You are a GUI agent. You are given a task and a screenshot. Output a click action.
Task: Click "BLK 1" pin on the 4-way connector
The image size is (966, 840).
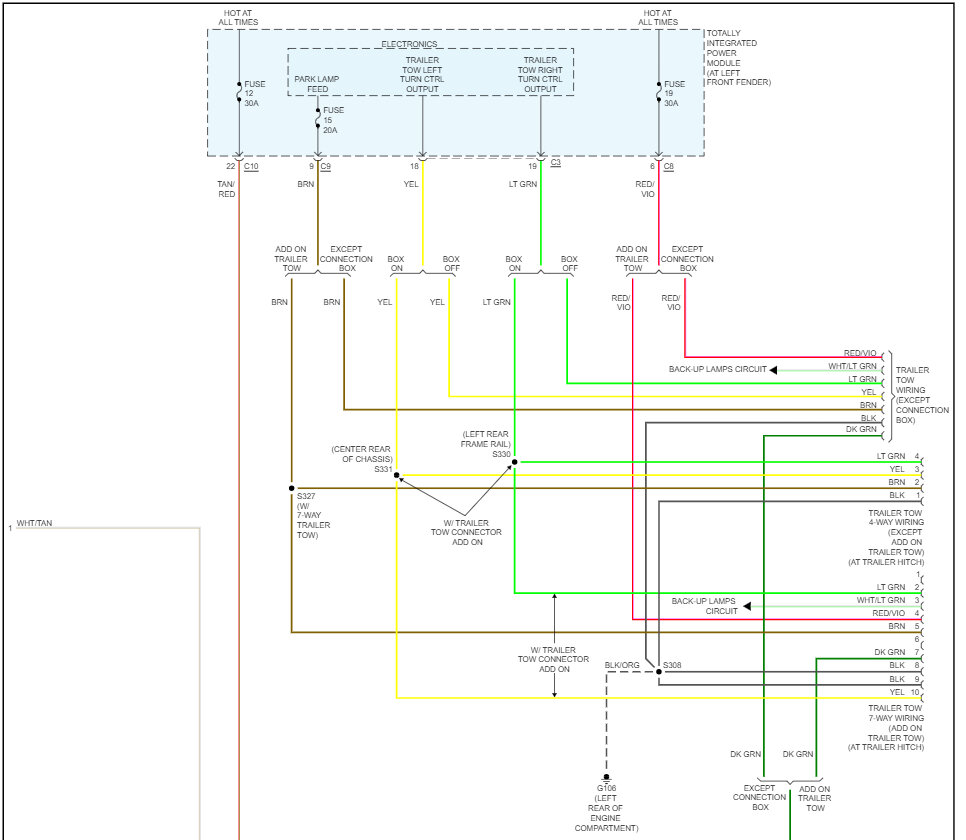904,495
